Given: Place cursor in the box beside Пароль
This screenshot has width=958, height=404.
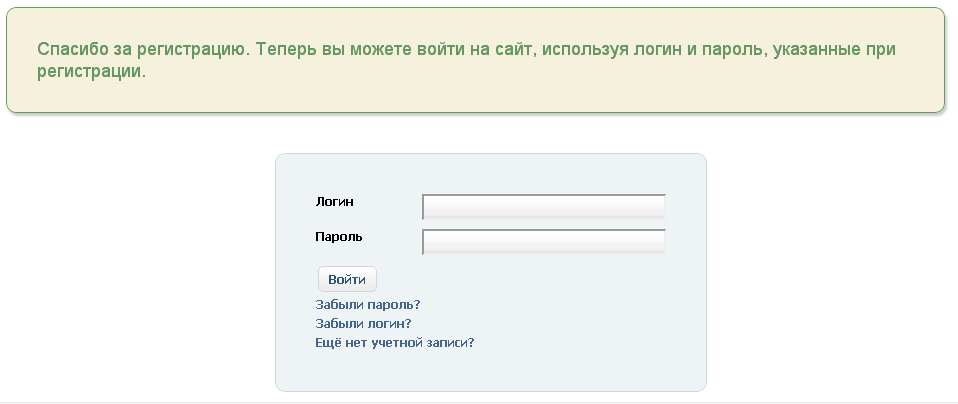Looking at the screenshot, I should pyautogui.click(x=544, y=242).
